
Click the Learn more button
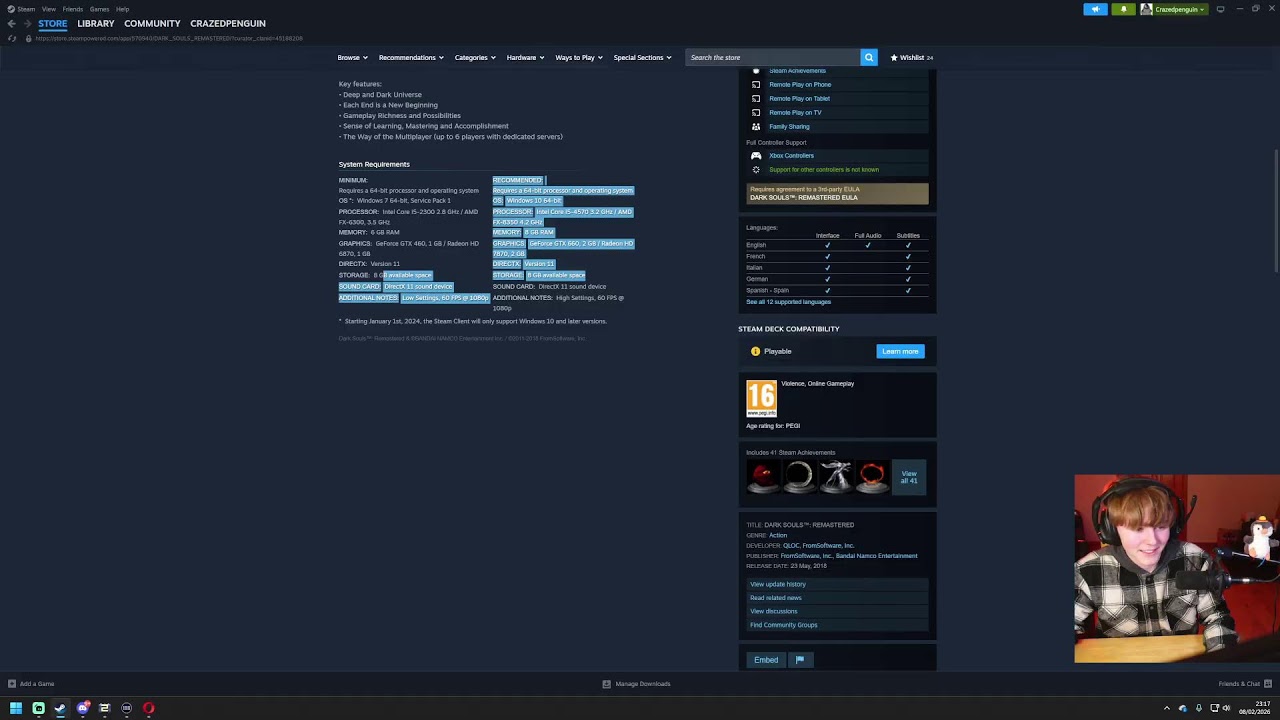click(x=900, y=351)
